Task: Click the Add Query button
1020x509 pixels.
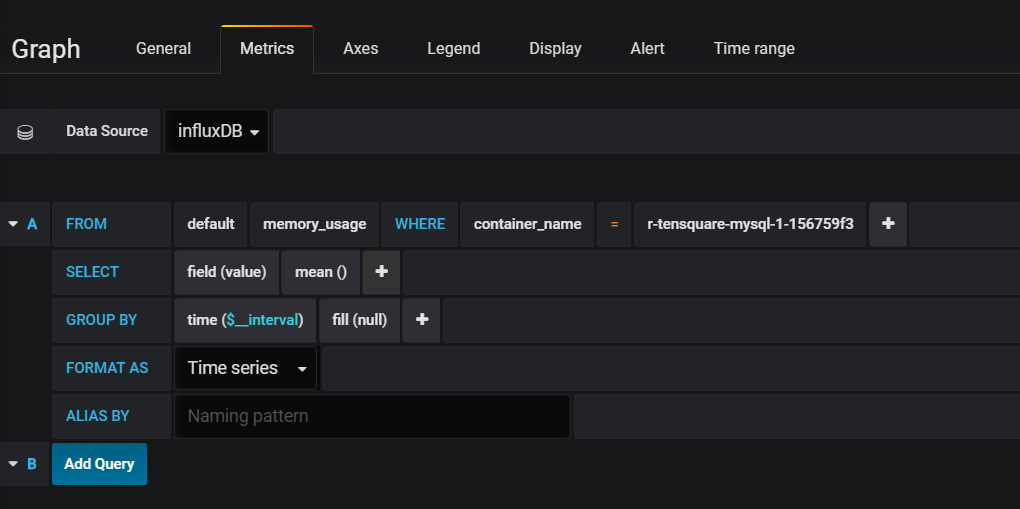Action: click(99, 464)
